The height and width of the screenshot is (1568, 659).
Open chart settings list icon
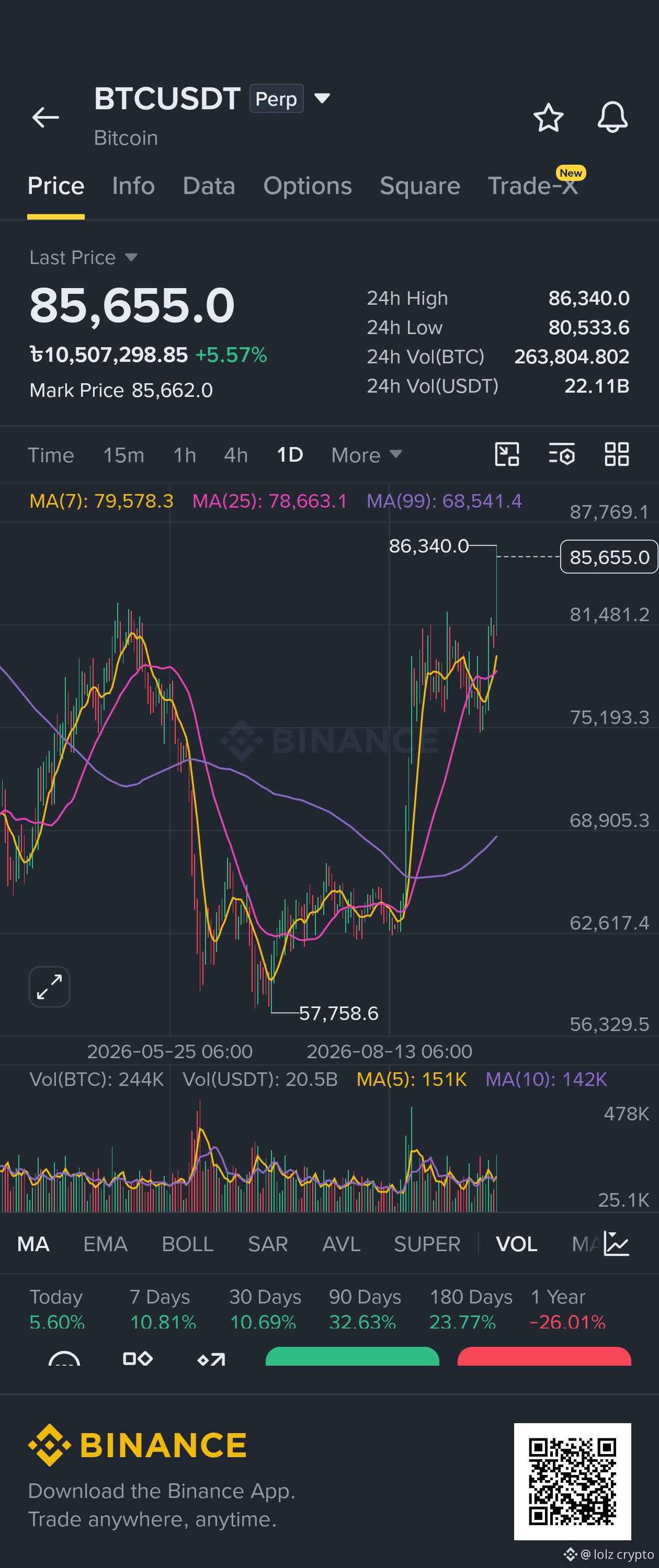tap(562, 455)
